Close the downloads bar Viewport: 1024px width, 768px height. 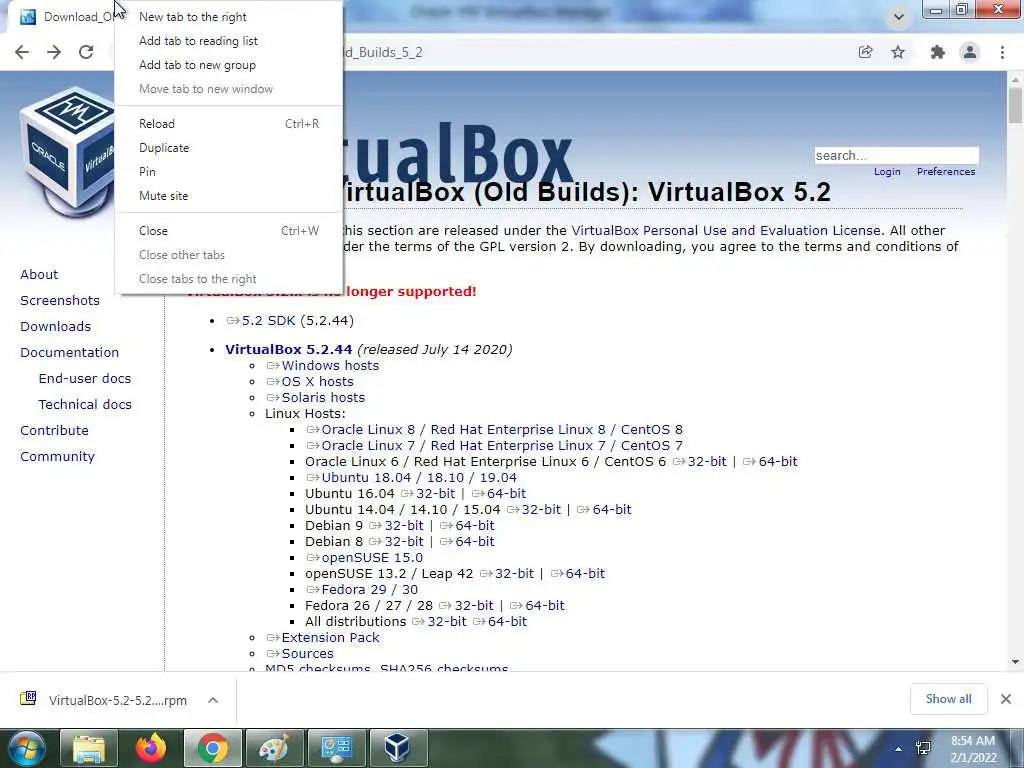[1006, 699]
